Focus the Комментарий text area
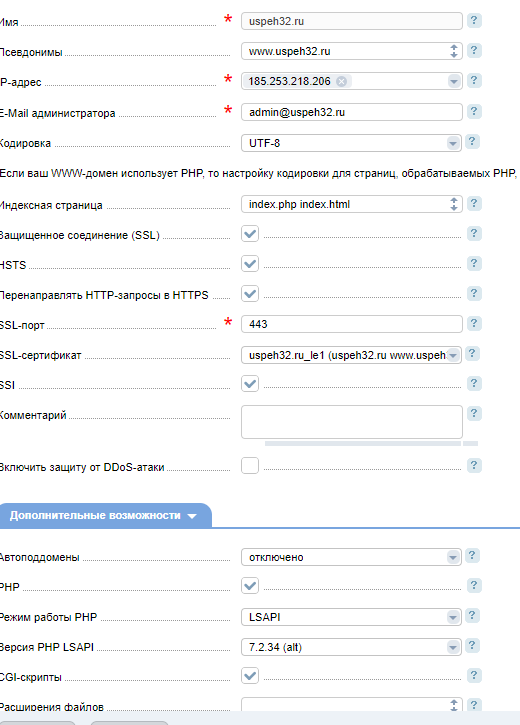The image size is (520, 725). click(x=352, y=422)
